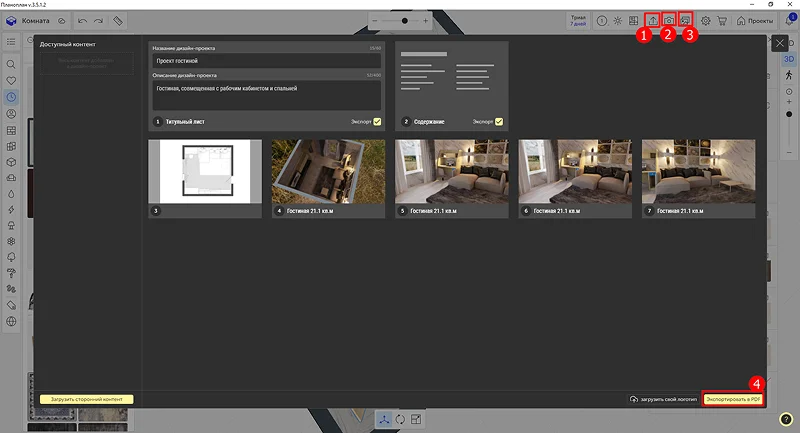Image resolution: width=800 pixels, height=433 pixels.
Task: Click the search magnifier in left sidebar
Action: point(11,64)
